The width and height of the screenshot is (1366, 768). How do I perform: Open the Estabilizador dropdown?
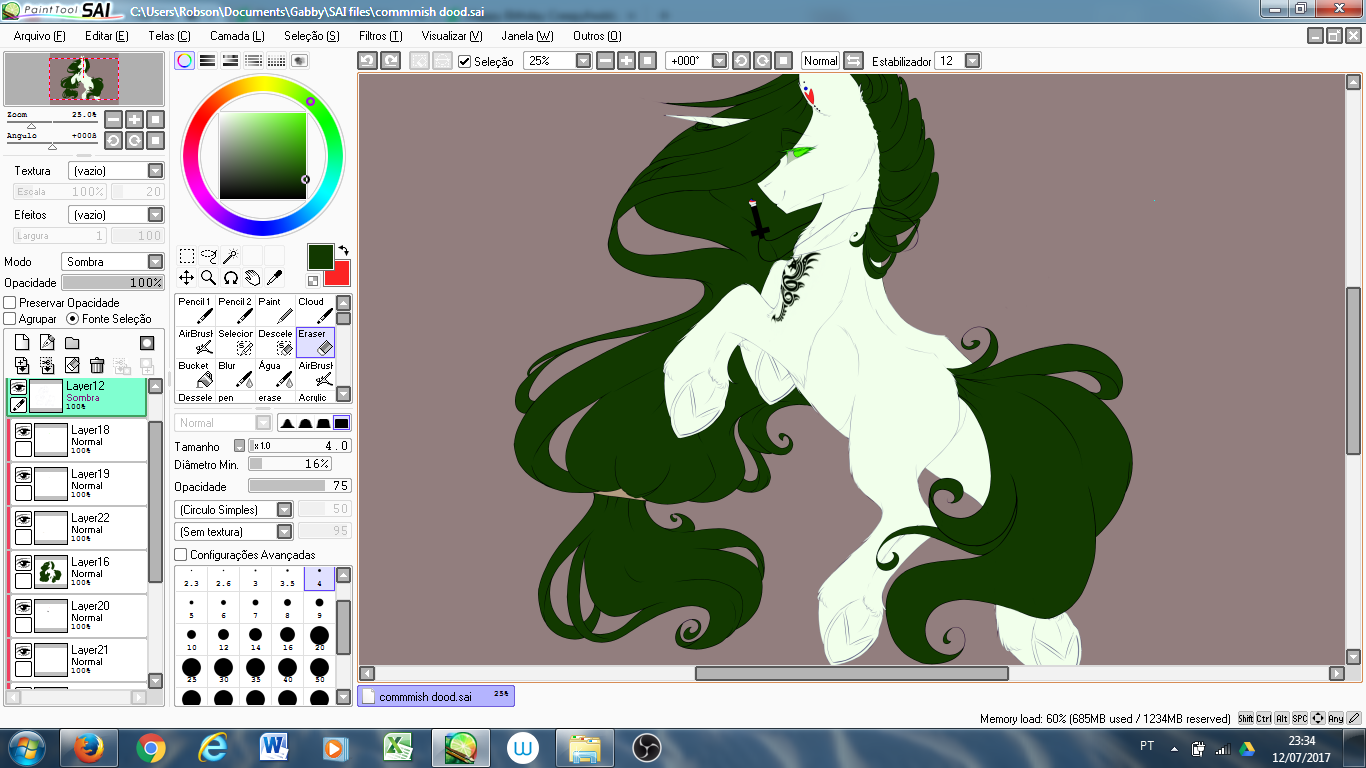(x=958, y=61)
